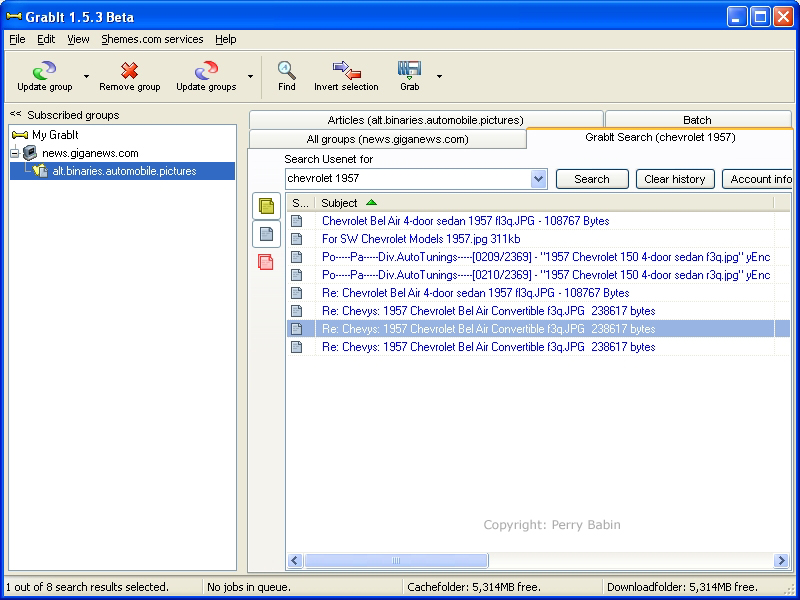Click the Invert selection arrows icon

click(346, 70)
